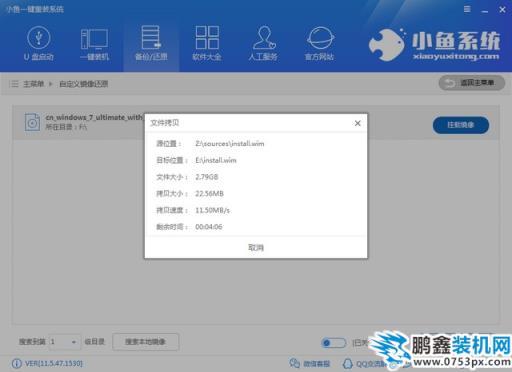Click the 挂载镜像 mount image button
512x372 pixels.
click(461, 125)
